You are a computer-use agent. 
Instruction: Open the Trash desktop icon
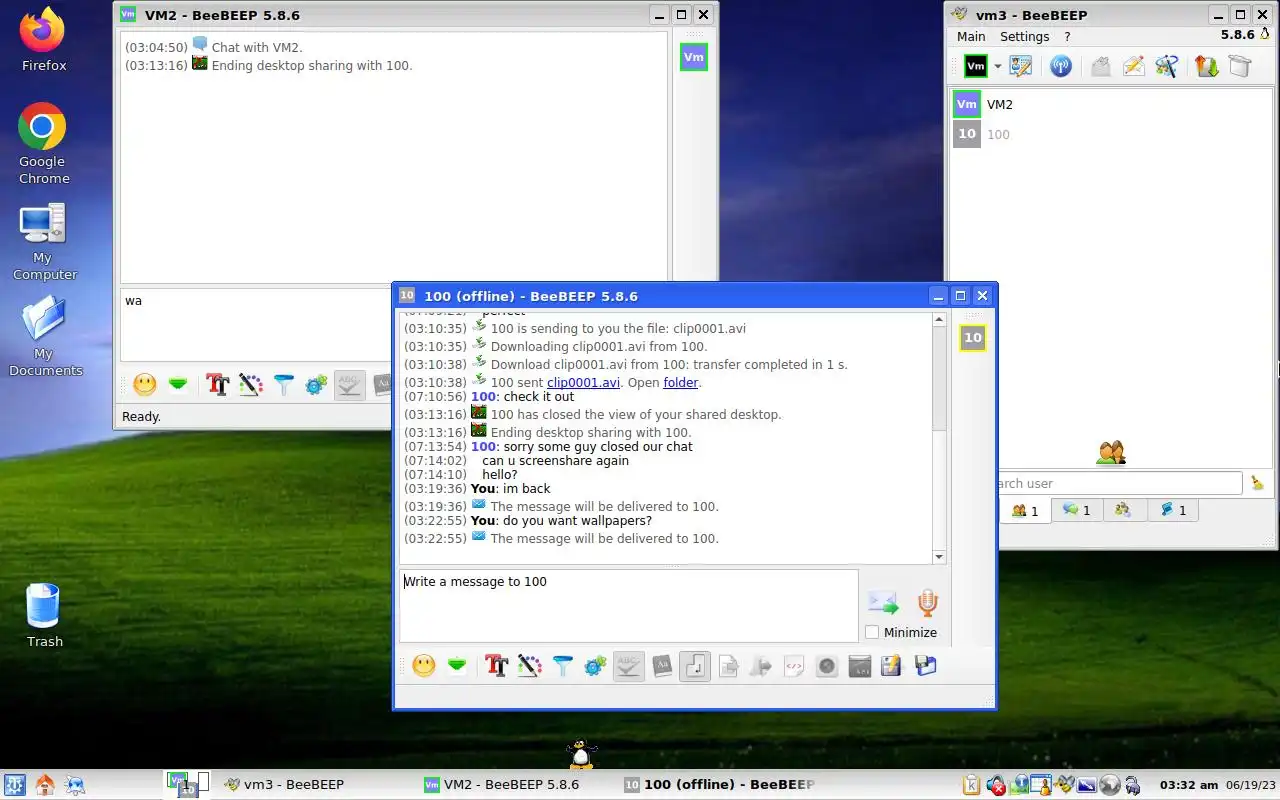[44, 615]
